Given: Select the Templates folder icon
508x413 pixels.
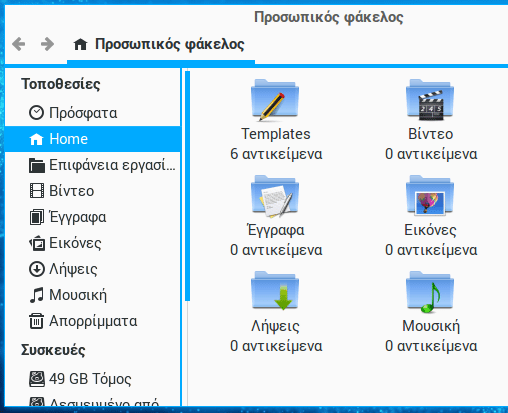Looking at the screenshot, I should coord(275,99).
